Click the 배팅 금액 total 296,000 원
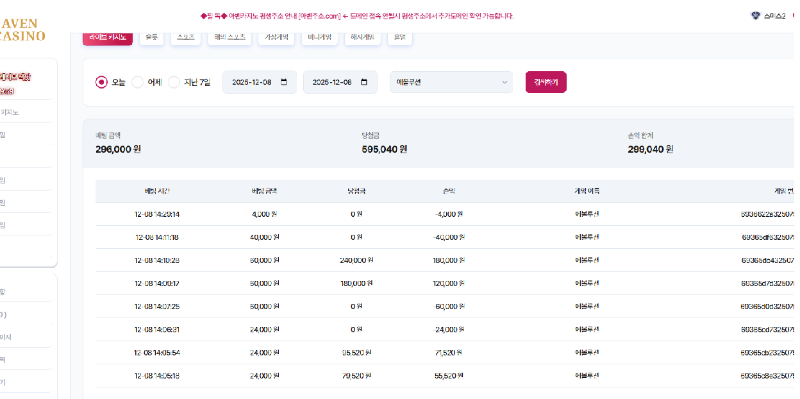Screen dimensions: 800x399 118,149
